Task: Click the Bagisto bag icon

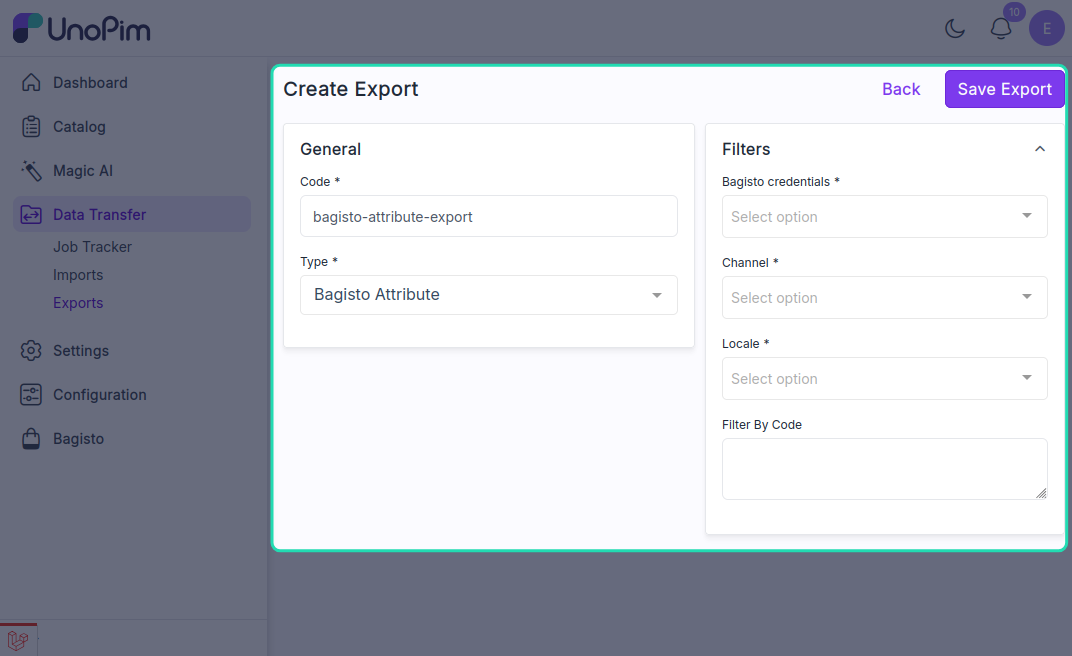Action: 31,439
